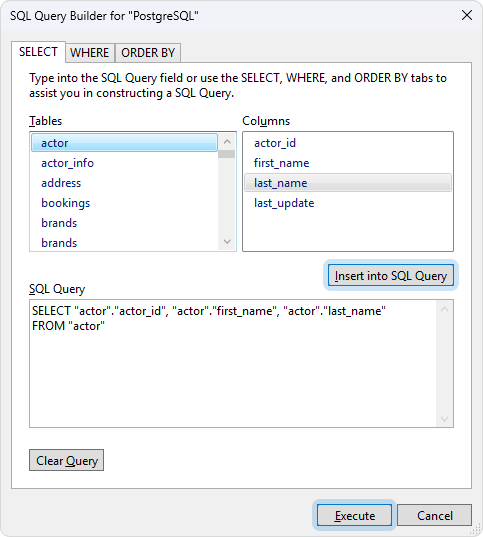The height and width of the screenshot is (537, 483).
Task: Click the SQL Query scroll up arrow
Action: click(445, 309)
